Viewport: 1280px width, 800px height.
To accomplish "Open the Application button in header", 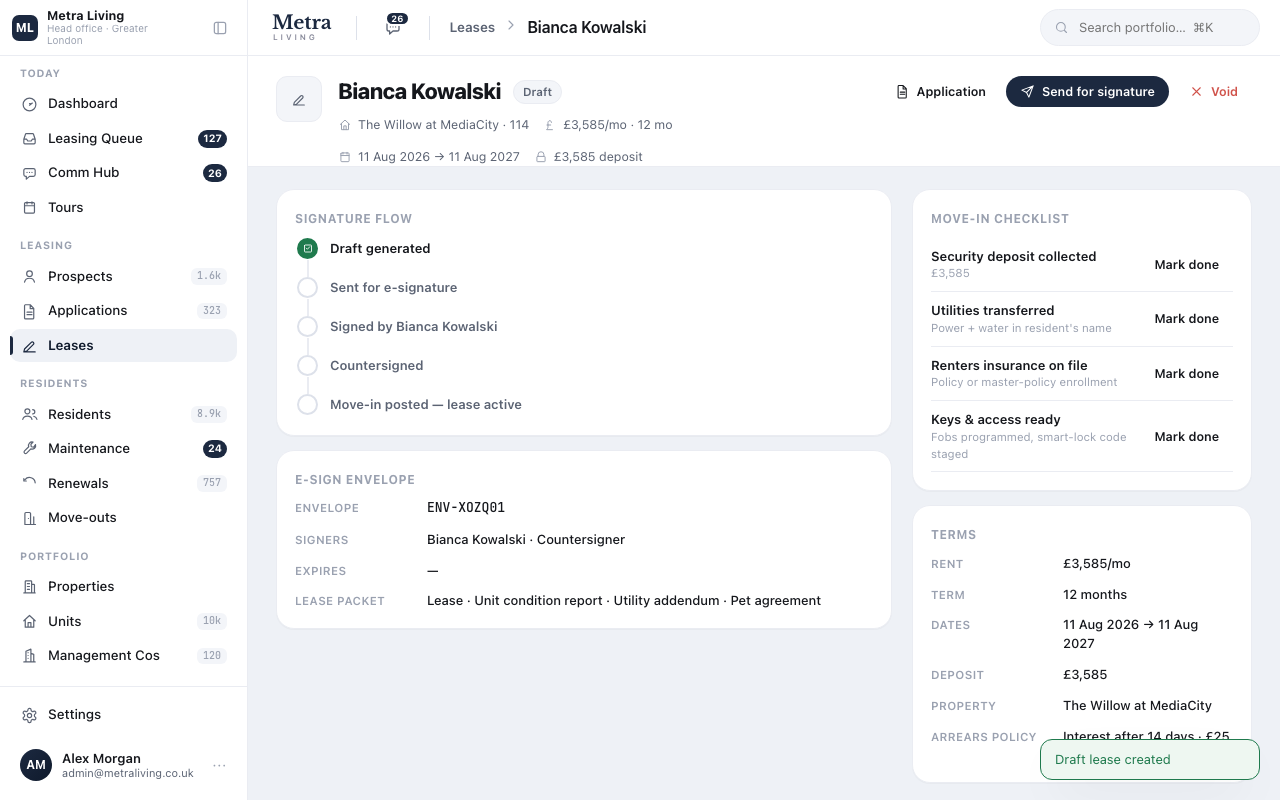I will point(941,92).
